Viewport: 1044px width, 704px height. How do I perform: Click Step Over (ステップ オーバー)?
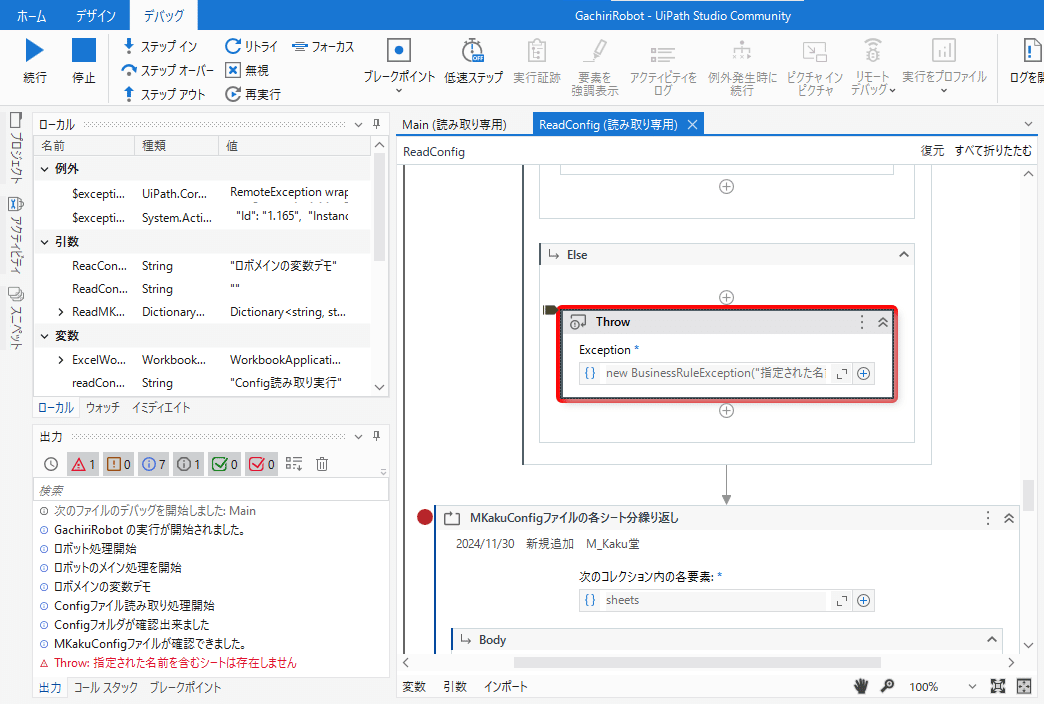click(168, 70)
